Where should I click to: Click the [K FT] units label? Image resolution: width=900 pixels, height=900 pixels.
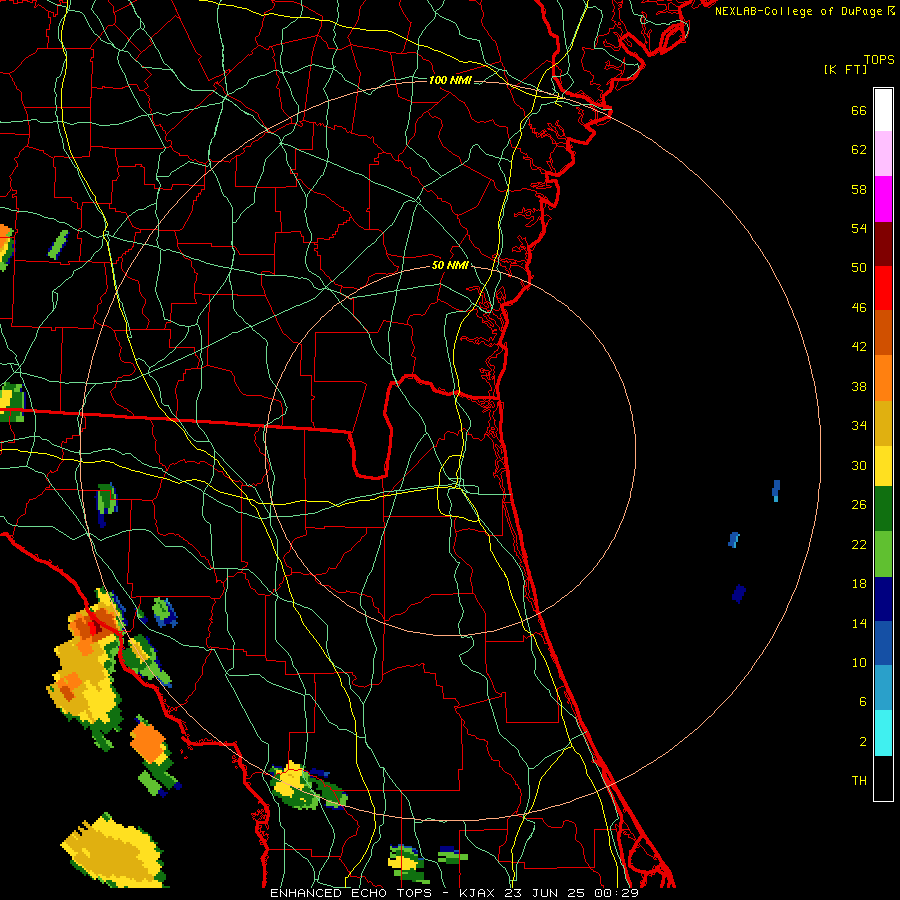coord(845,69)
